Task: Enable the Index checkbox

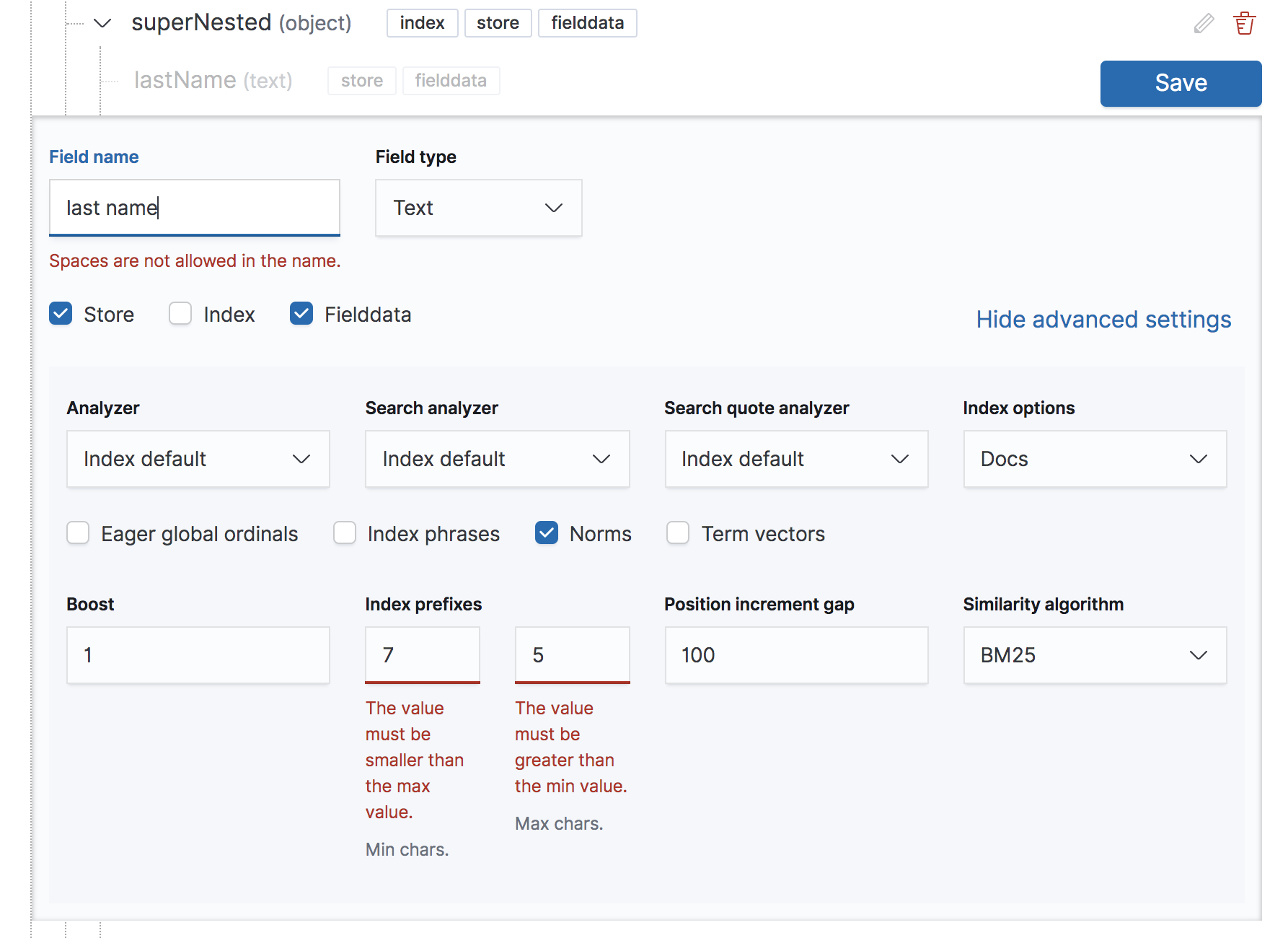Action: pos(180,314)
